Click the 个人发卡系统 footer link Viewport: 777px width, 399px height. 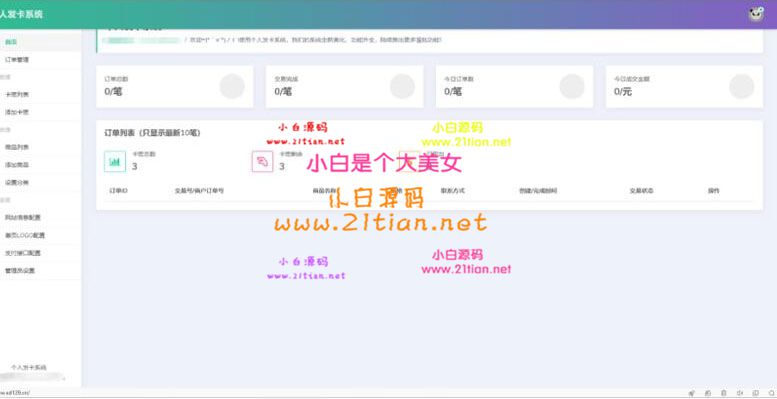(29, 367)
